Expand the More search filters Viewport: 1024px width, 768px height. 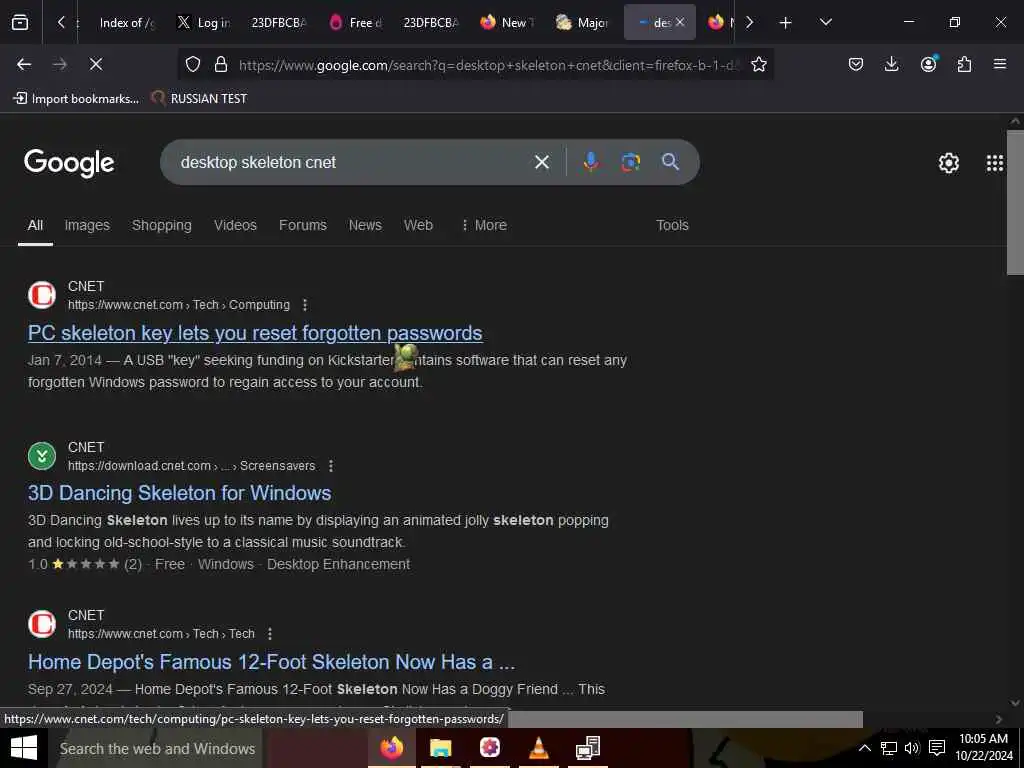pos(484,225)
